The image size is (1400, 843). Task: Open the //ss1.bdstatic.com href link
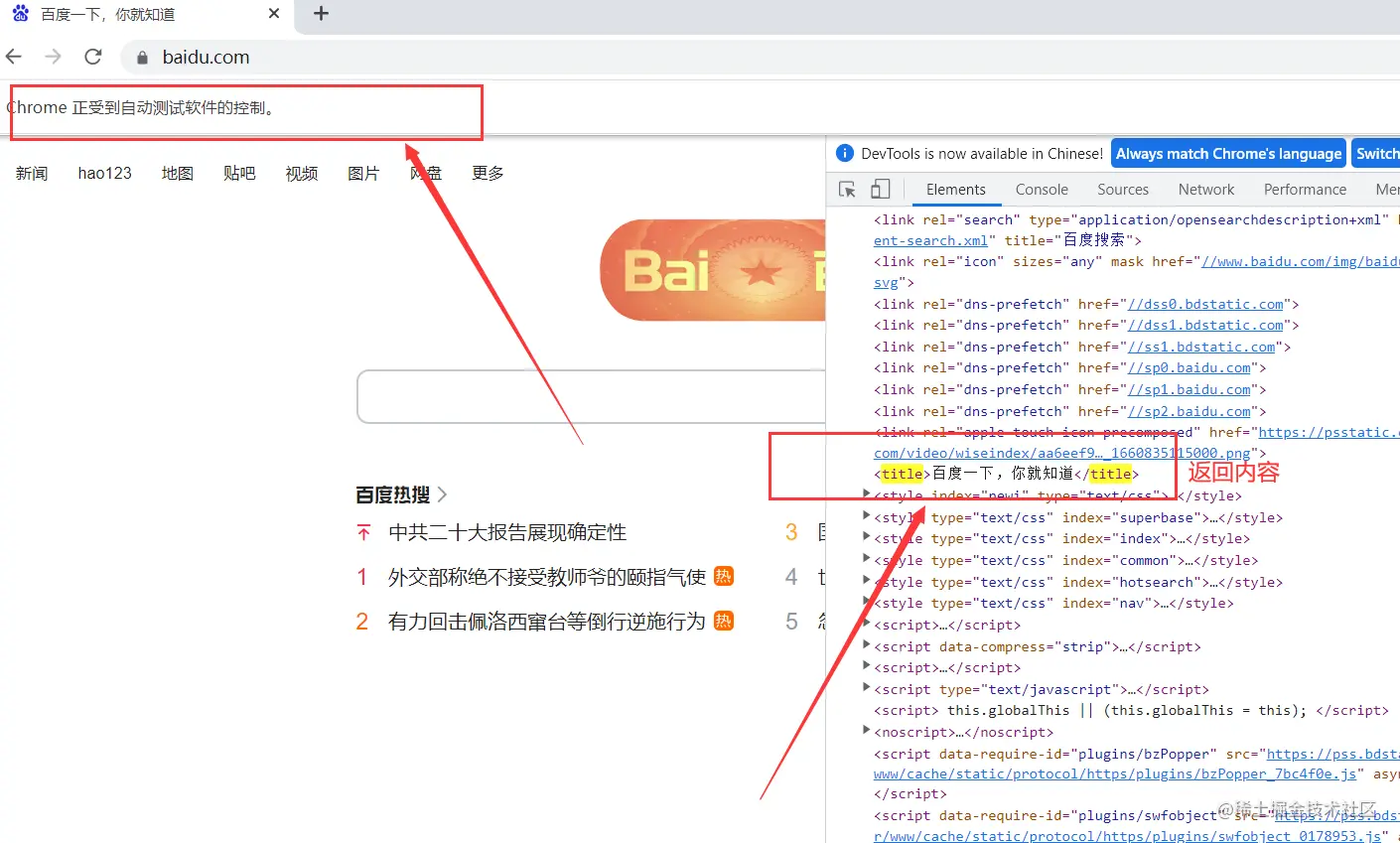click(x=1201, y=347)
